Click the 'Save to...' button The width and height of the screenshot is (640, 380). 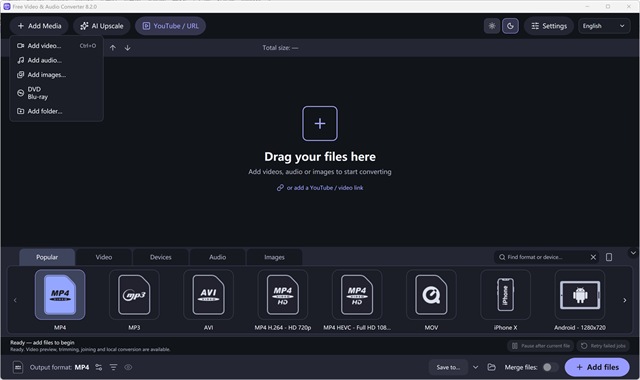[448, 367]
